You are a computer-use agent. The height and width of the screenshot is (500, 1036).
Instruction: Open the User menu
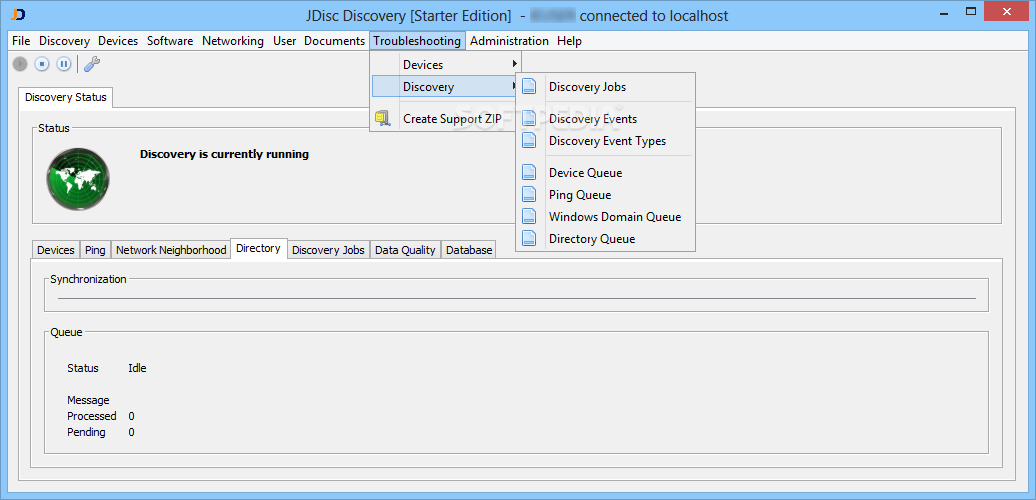[284, 41]
